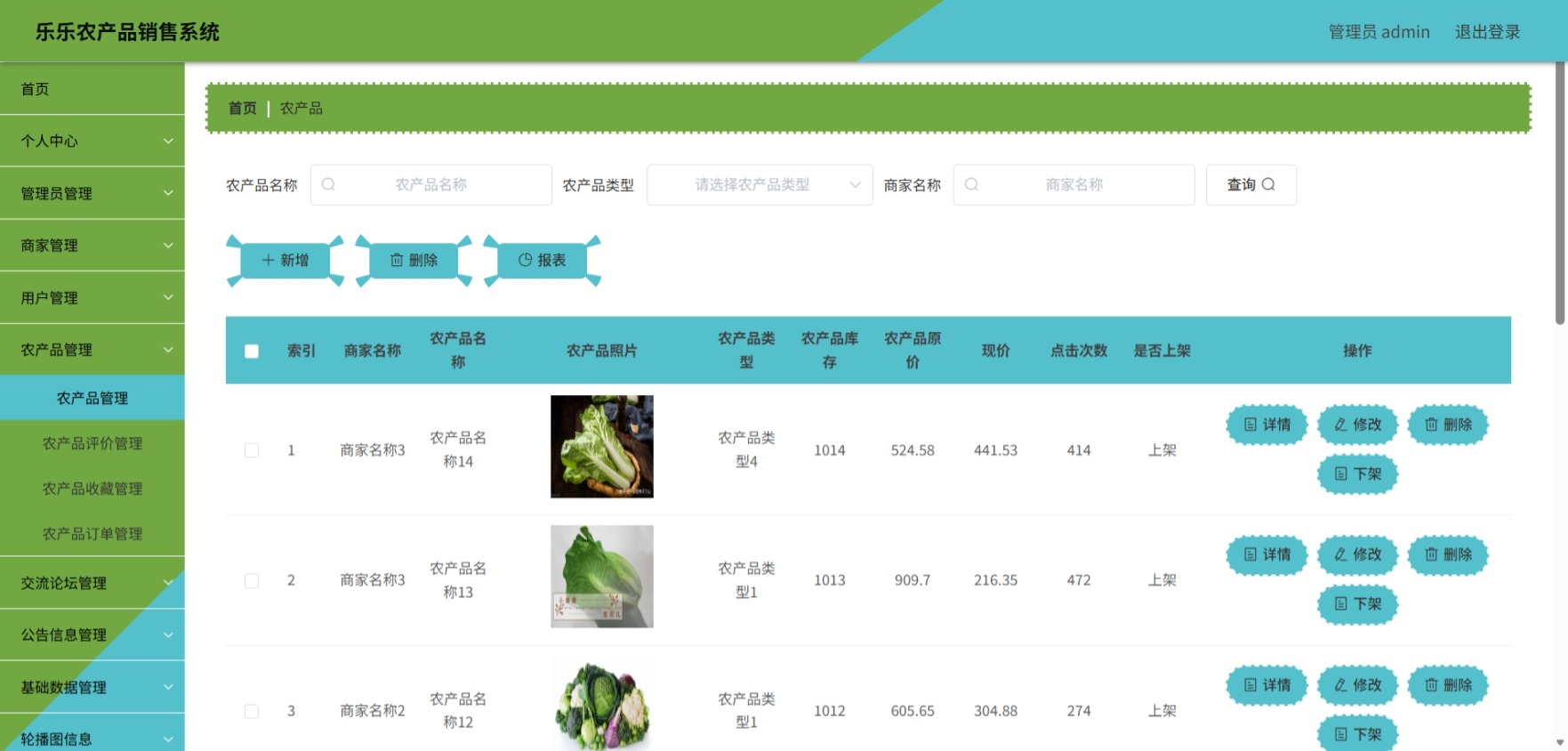
Task: Open 农产品收藏管理 submenu item
Action: coord(92,489)
